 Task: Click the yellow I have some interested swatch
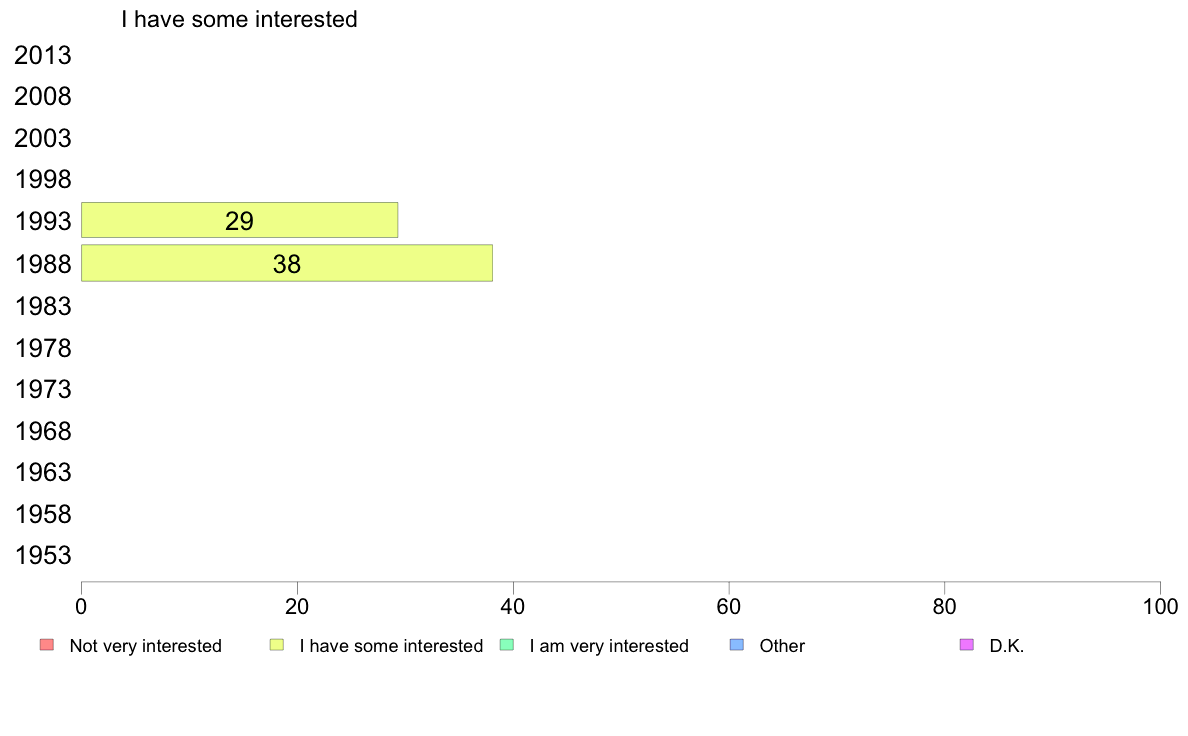[x=277, y=644]
